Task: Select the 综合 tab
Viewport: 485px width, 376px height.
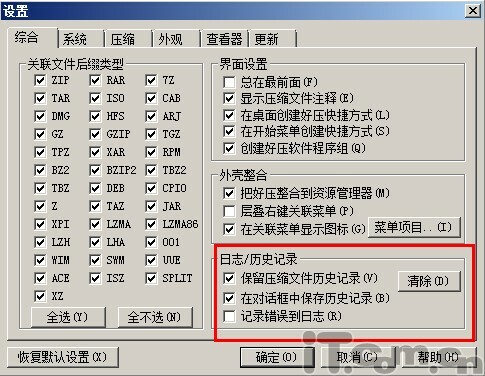Action: (x=32, y=37)
